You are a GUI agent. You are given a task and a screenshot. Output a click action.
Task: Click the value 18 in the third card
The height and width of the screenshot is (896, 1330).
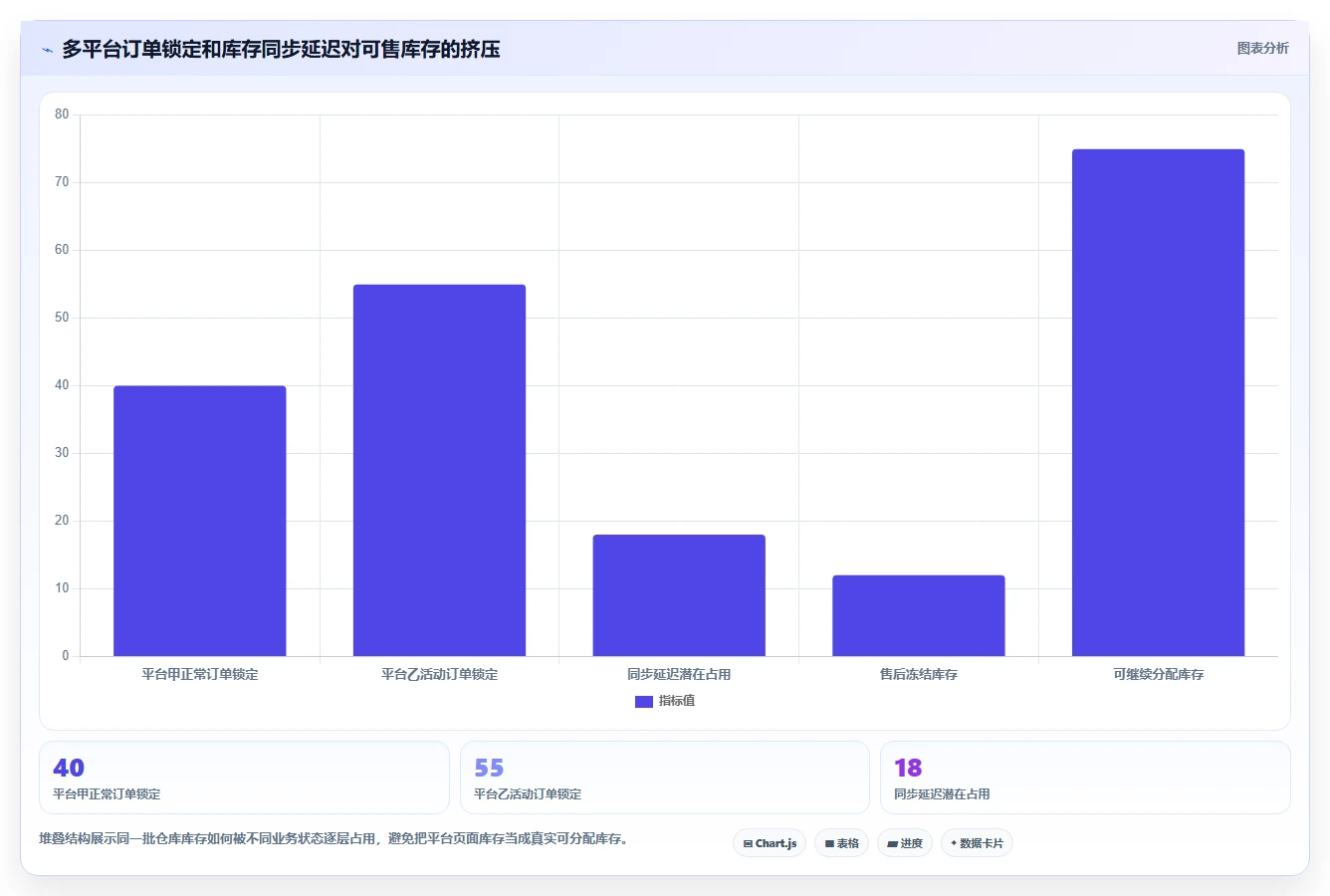[x=908, y=768]
